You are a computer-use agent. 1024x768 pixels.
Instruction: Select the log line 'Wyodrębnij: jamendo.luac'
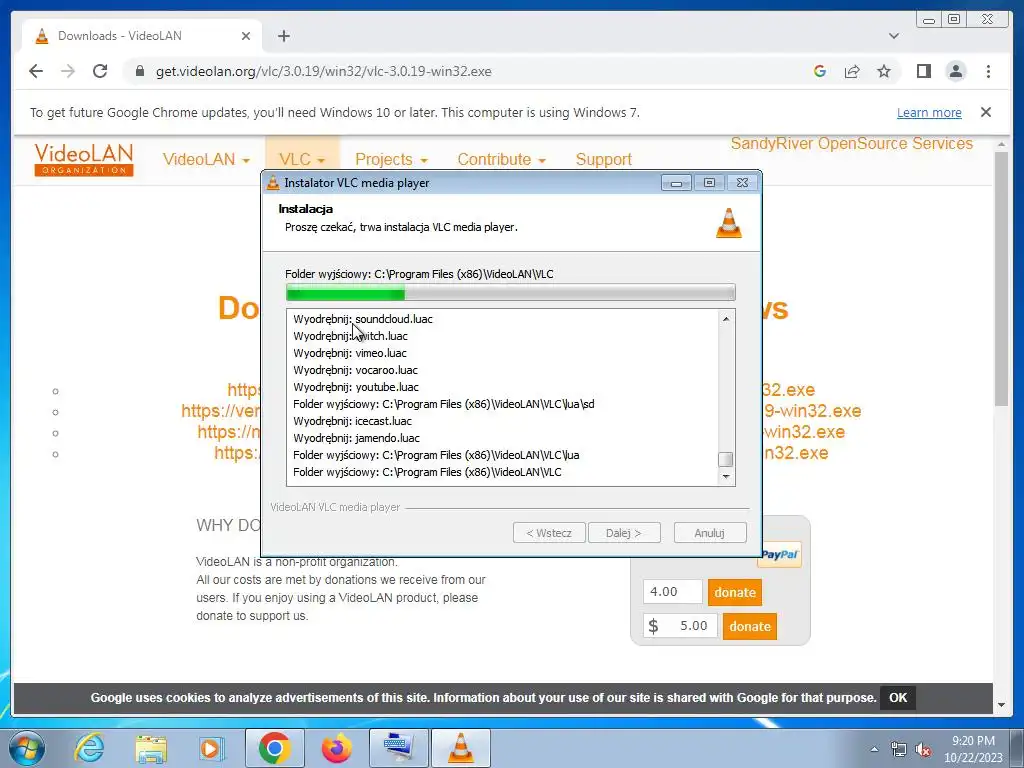(357, 438)
